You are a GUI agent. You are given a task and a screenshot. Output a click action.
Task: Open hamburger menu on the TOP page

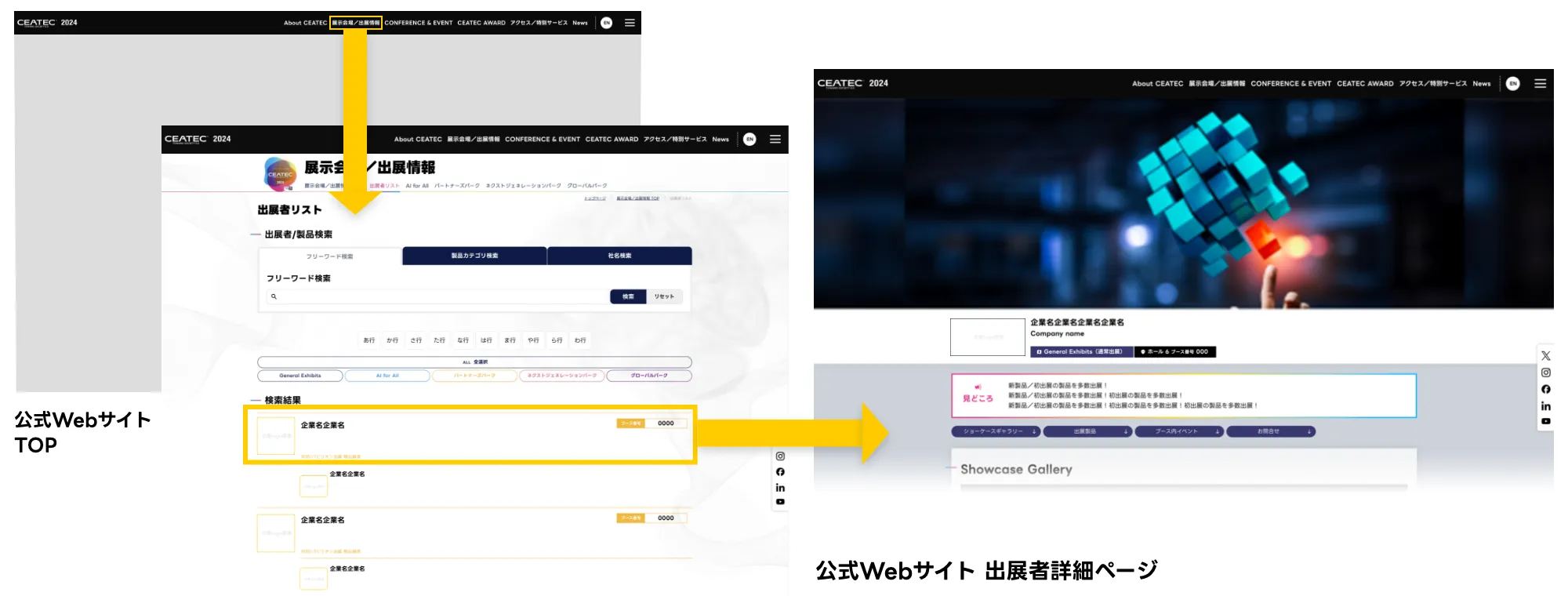[630, 23]
